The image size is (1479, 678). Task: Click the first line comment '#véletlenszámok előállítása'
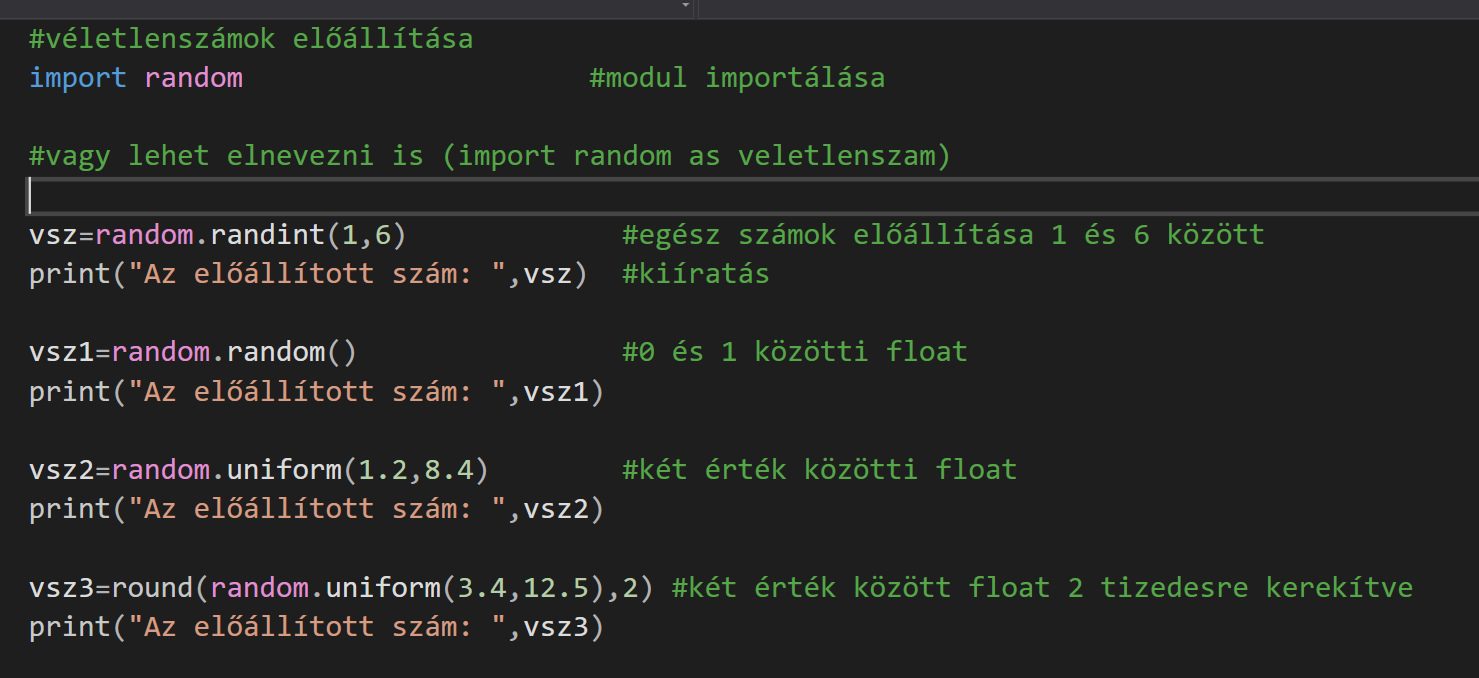tap(251, 40)
